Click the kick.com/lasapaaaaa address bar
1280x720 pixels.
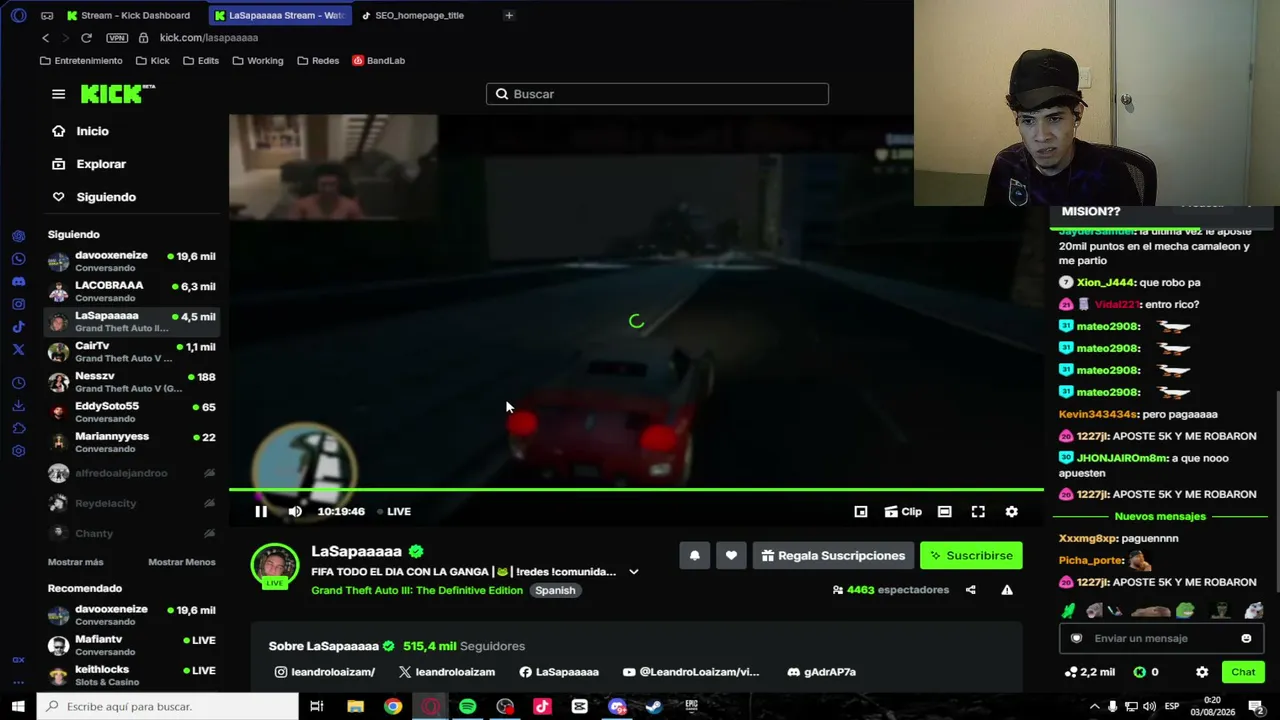coord(208,38)
